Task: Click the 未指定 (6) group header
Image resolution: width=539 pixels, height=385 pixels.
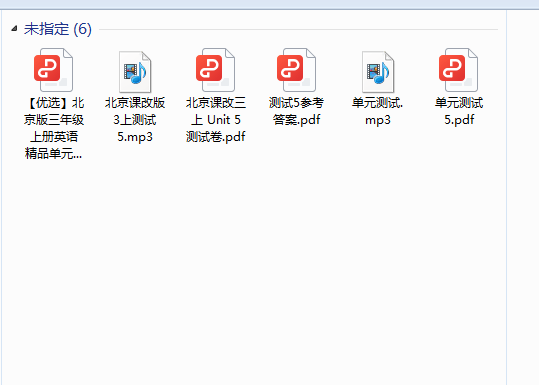Action: (x=57, y=29)
